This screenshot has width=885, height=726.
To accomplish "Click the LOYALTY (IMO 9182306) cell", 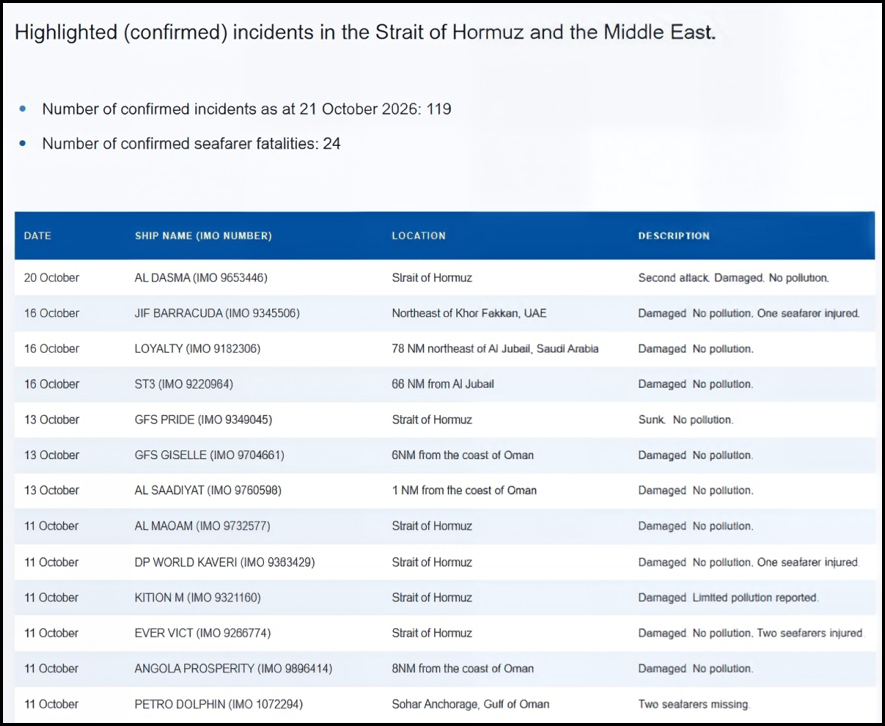I will click(x=198, y=349).
